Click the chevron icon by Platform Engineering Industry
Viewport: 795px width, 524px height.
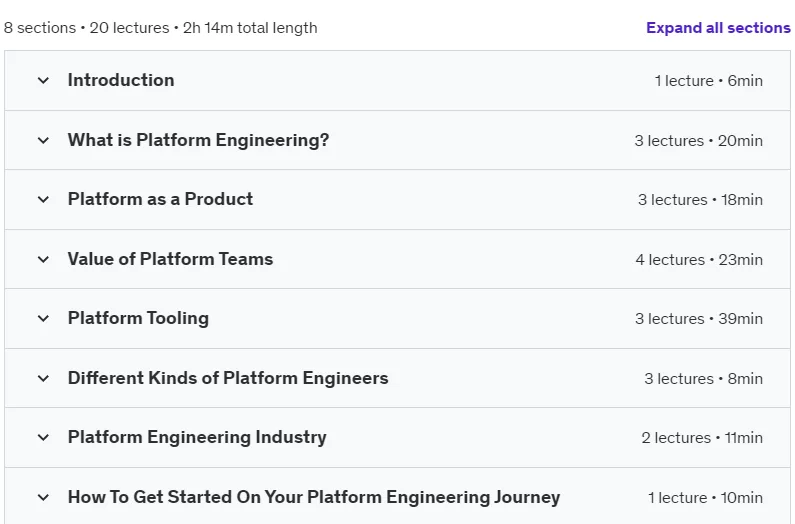[44, 437]
